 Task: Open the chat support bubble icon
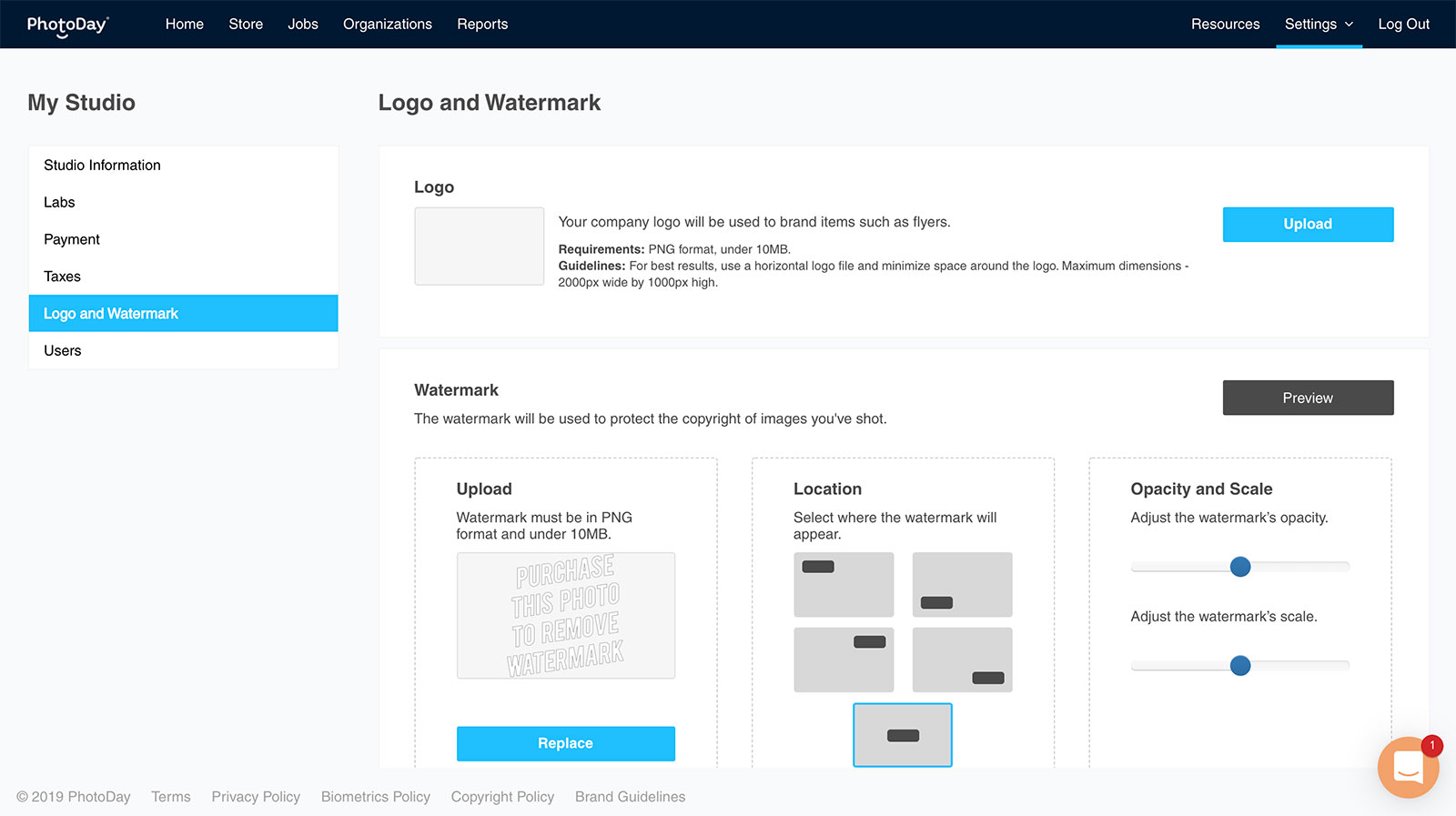1408,767
